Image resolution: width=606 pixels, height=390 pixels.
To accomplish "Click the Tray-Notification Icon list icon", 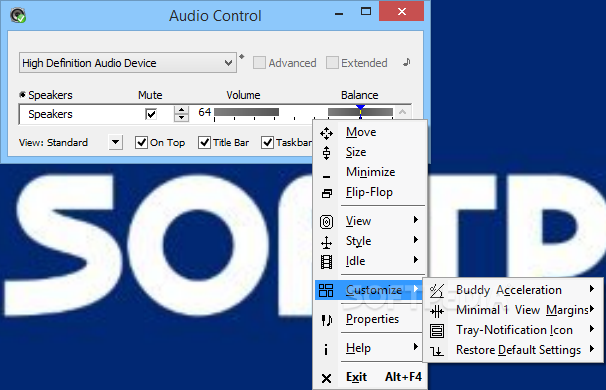I will (x=437, y=331).
